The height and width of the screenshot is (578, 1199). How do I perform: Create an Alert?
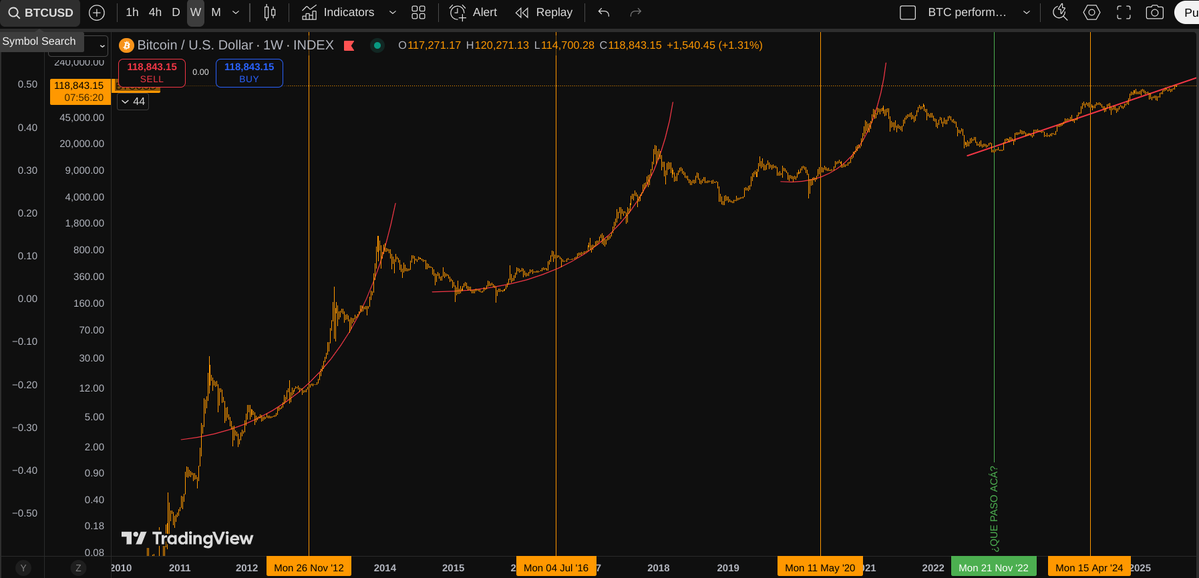[473, 12]
